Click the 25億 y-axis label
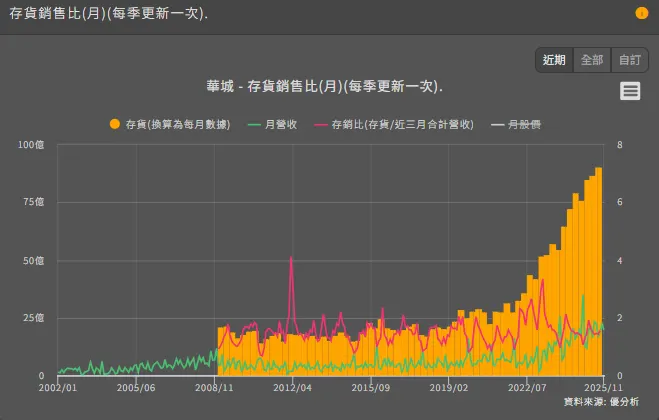The width and height of the screenshot is (659, 420). 33,318
